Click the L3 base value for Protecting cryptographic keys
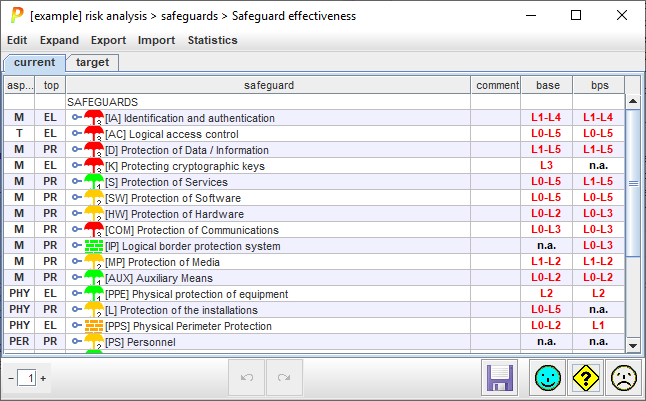The image size is (646, 401). pos(546,166)
